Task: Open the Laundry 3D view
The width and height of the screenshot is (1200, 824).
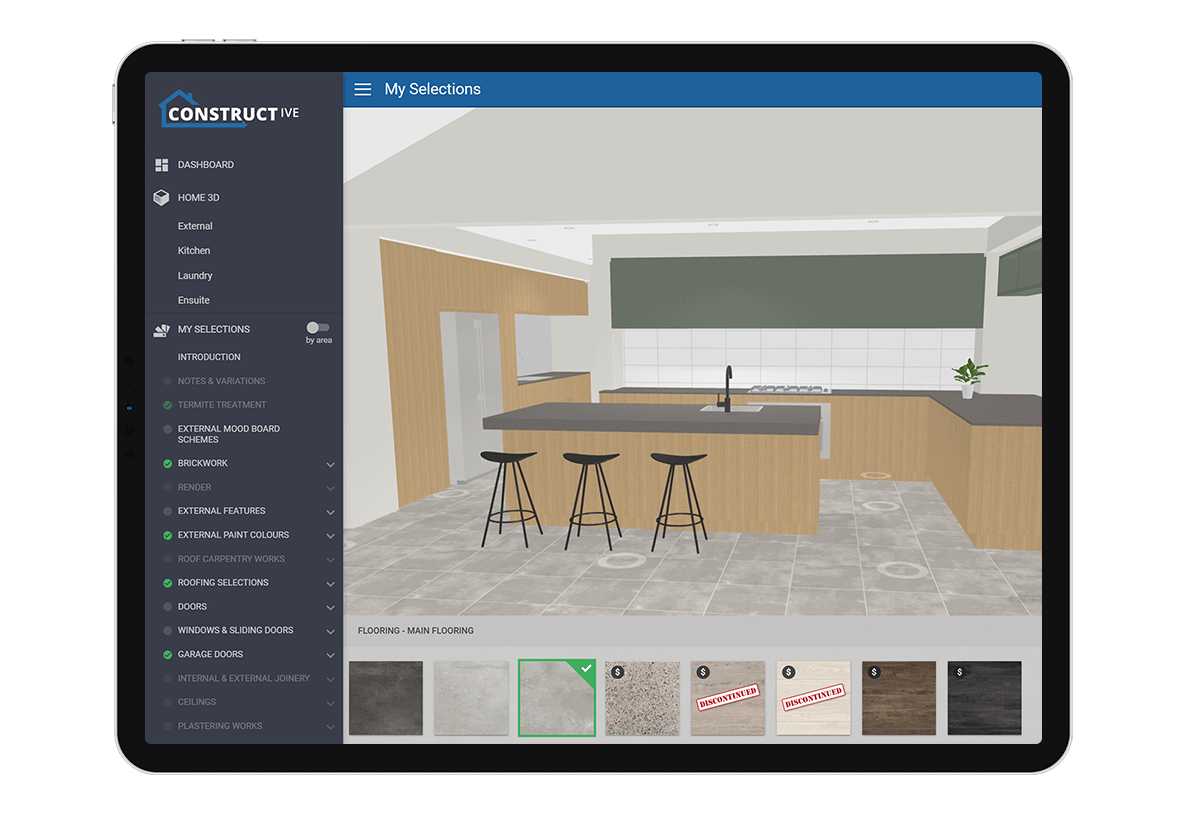Action: click(195, 276)
